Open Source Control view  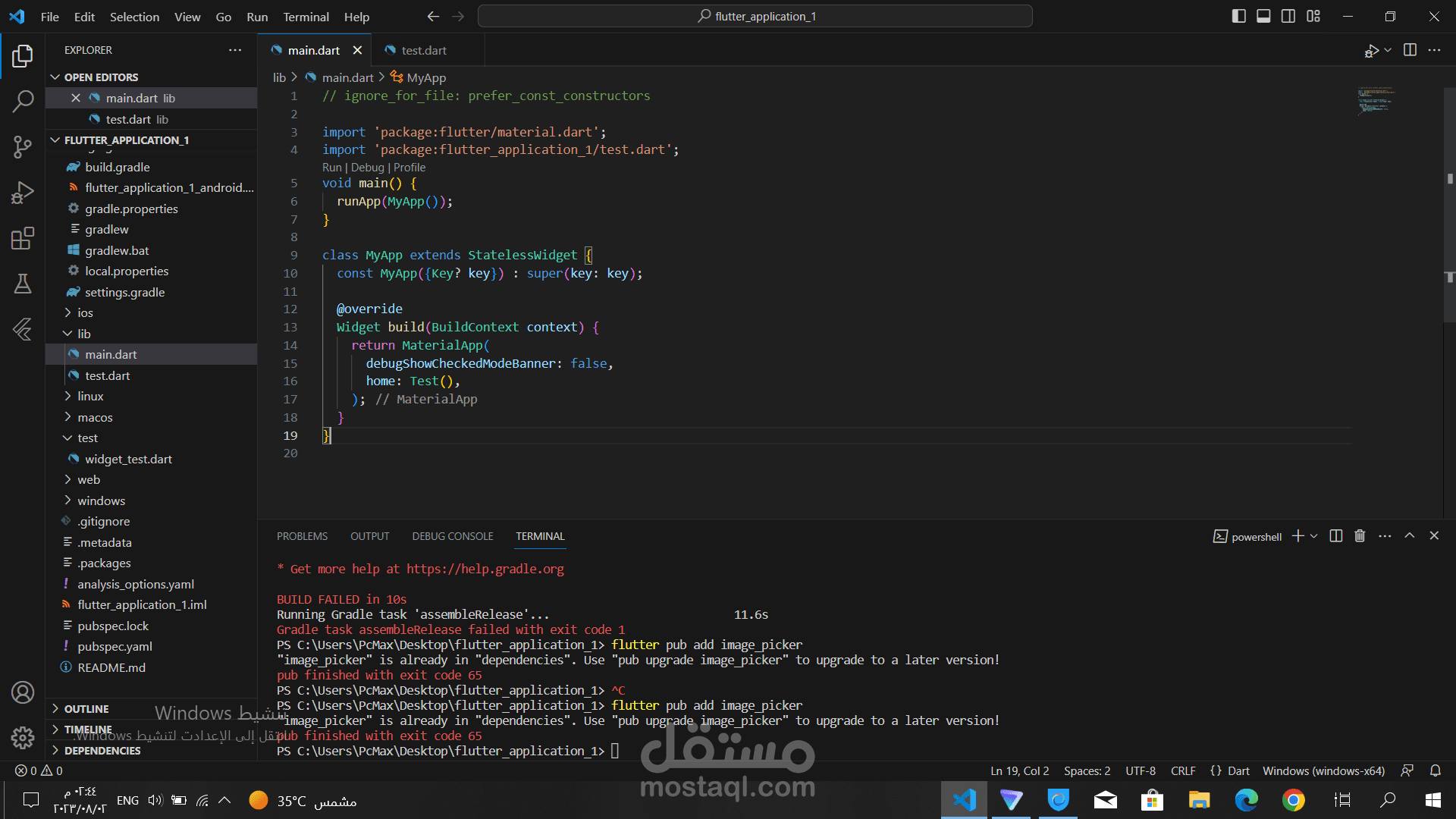(23, 146)
